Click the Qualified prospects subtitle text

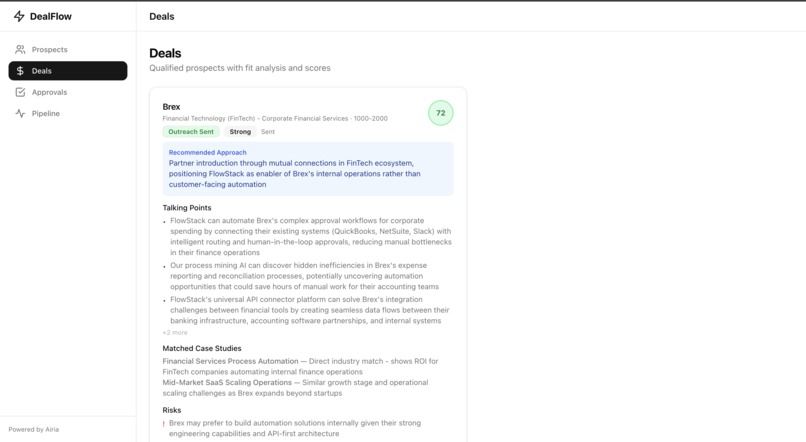click(x=240, y=68)
